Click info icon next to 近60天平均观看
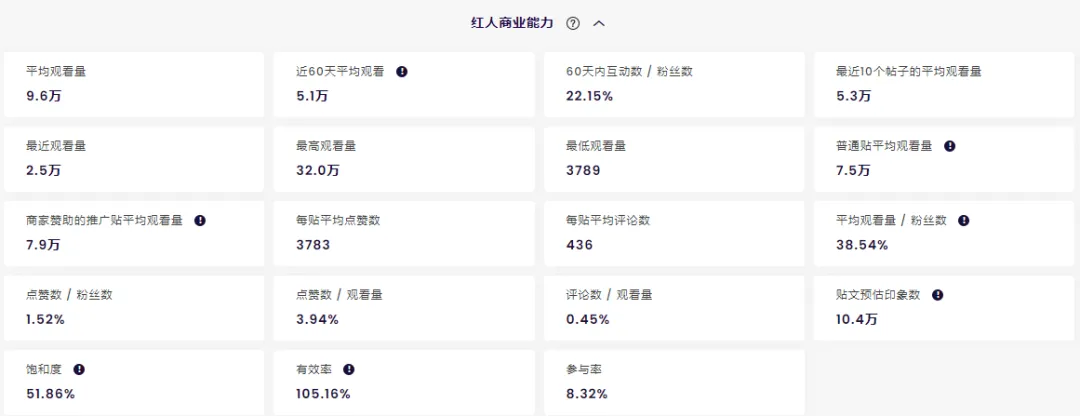This screenshot has width=1080, height=416. click(x=402, y=71)
